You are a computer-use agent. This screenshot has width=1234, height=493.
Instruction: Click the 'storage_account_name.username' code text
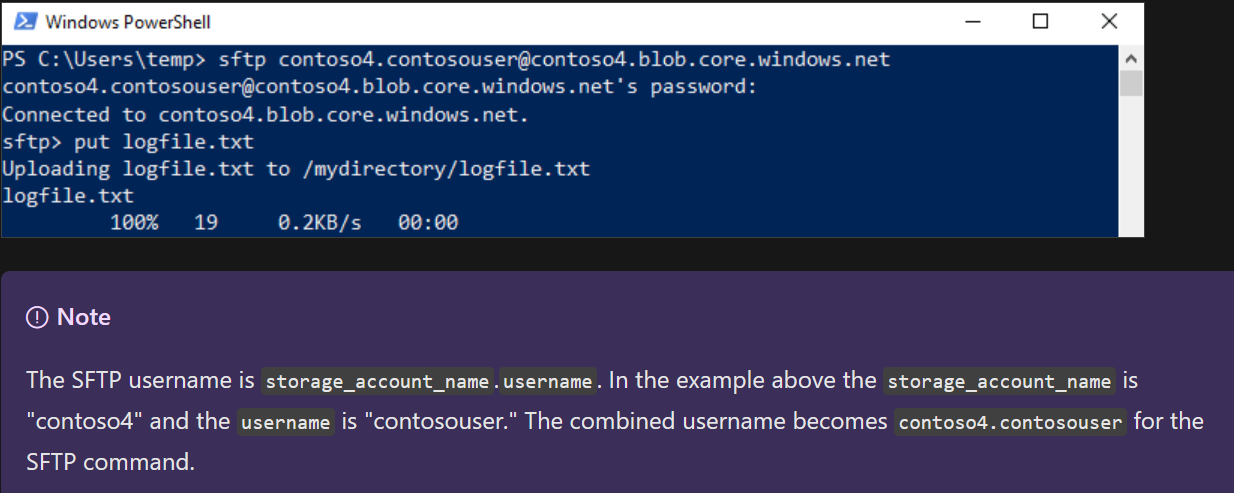429,381
